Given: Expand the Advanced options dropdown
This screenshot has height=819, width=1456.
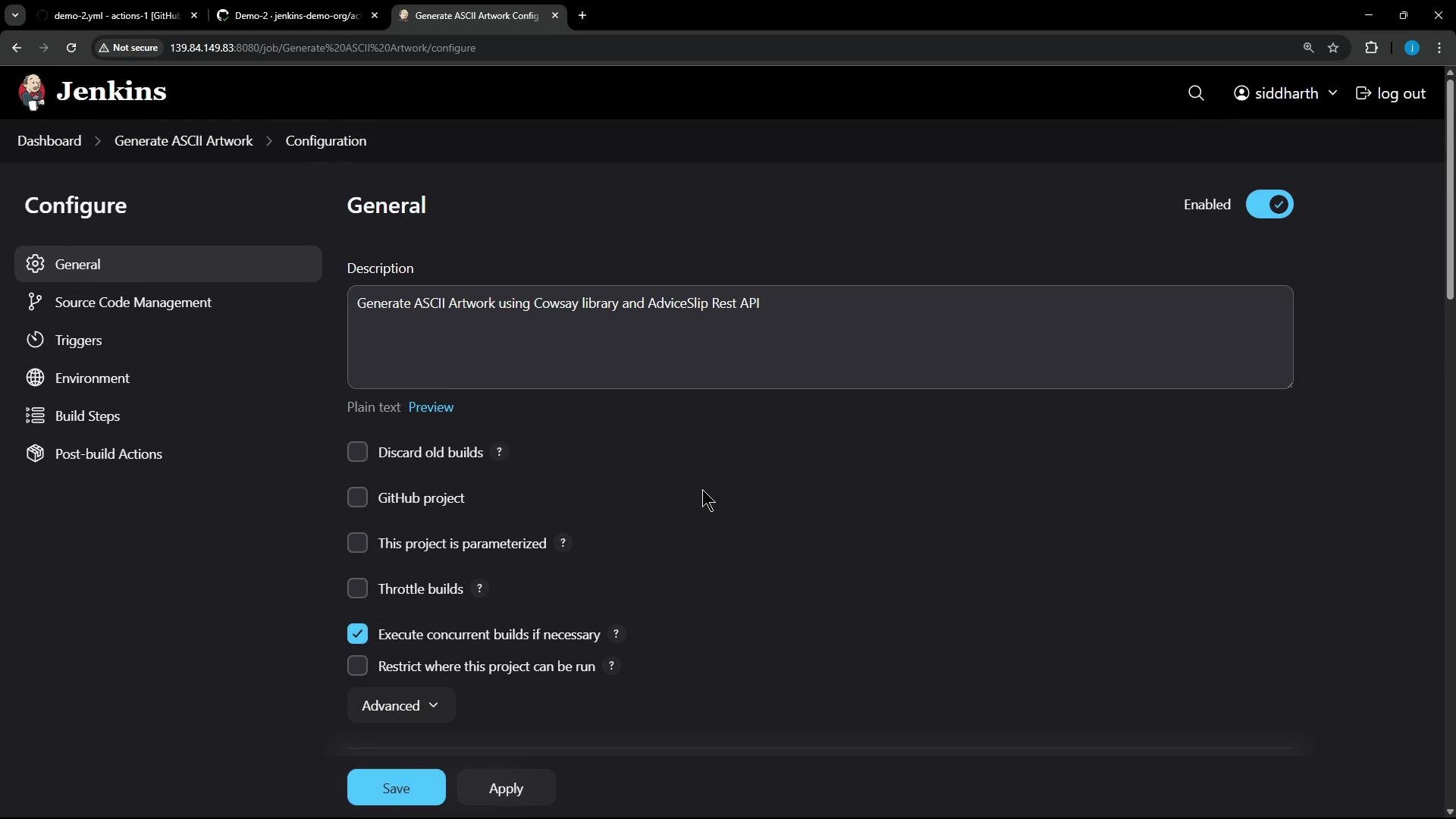Looking at the screenshot, I should pyautogui.click(x=401, y=706).
